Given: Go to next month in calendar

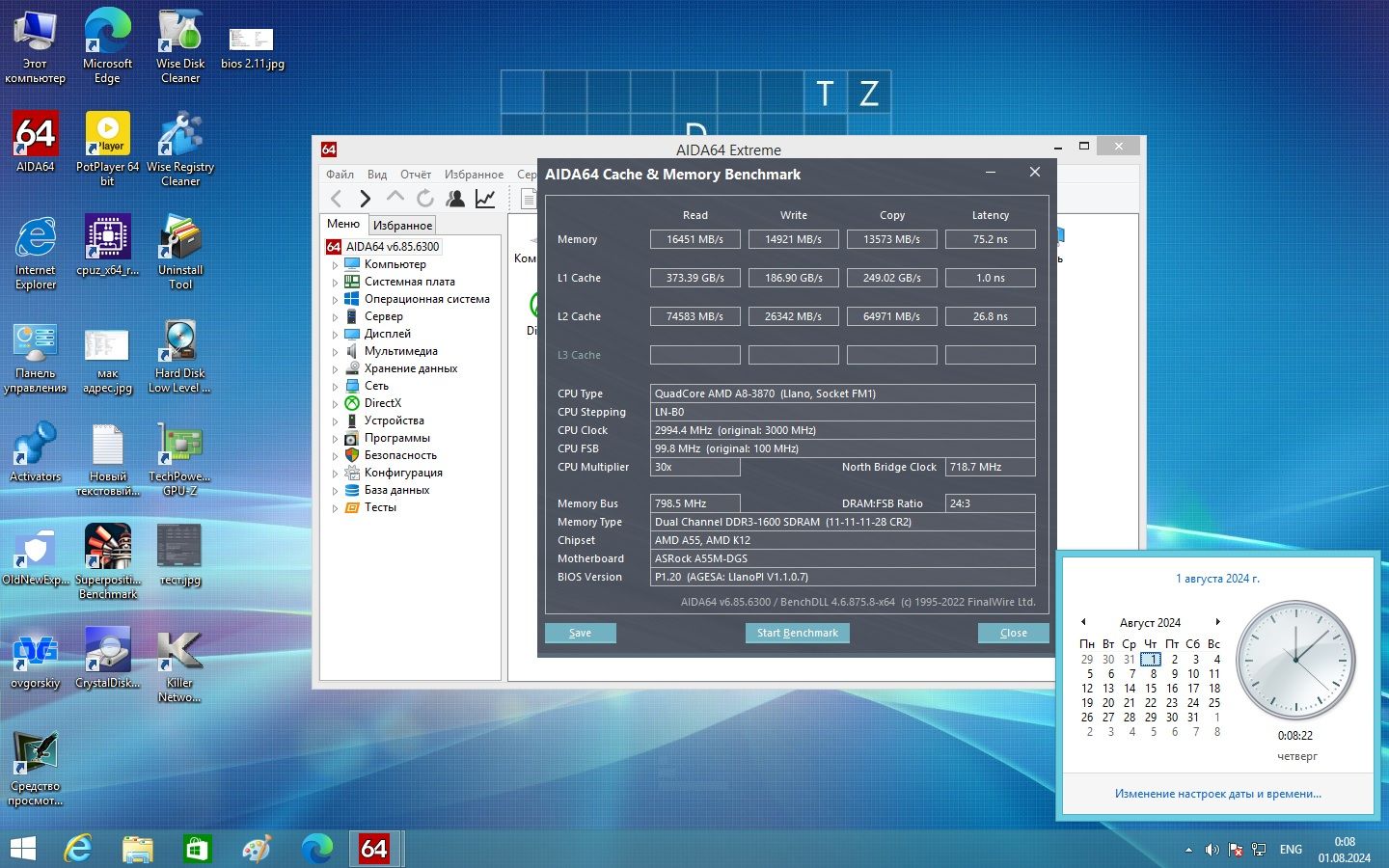Looking at the screenshot, I should point(1217,622).
